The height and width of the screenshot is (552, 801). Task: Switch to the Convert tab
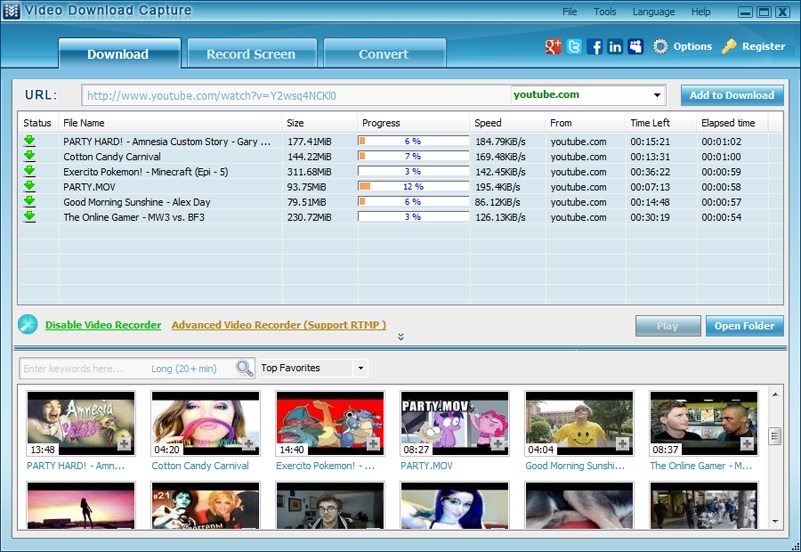(384, 54)
